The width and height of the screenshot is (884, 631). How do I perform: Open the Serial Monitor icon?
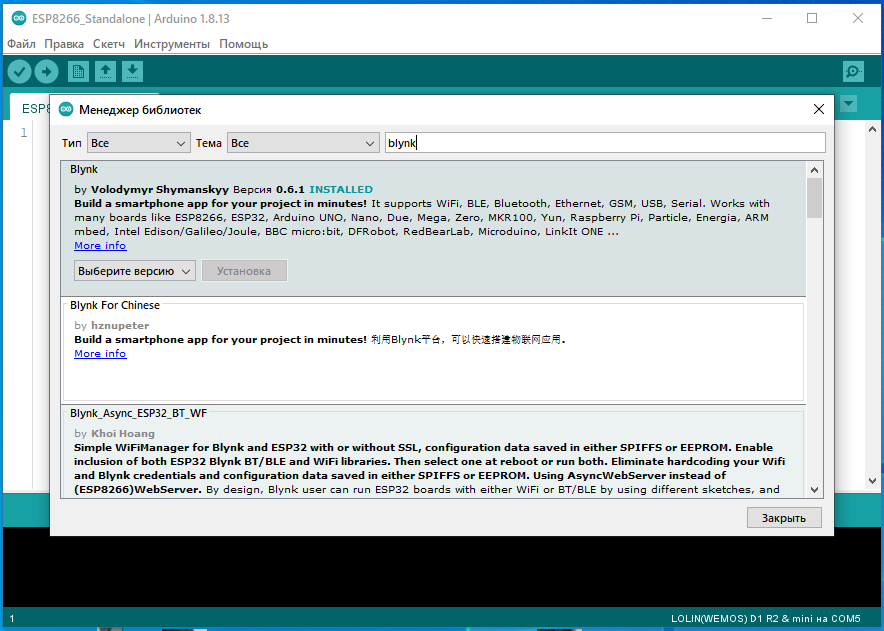tap(853, 71)
